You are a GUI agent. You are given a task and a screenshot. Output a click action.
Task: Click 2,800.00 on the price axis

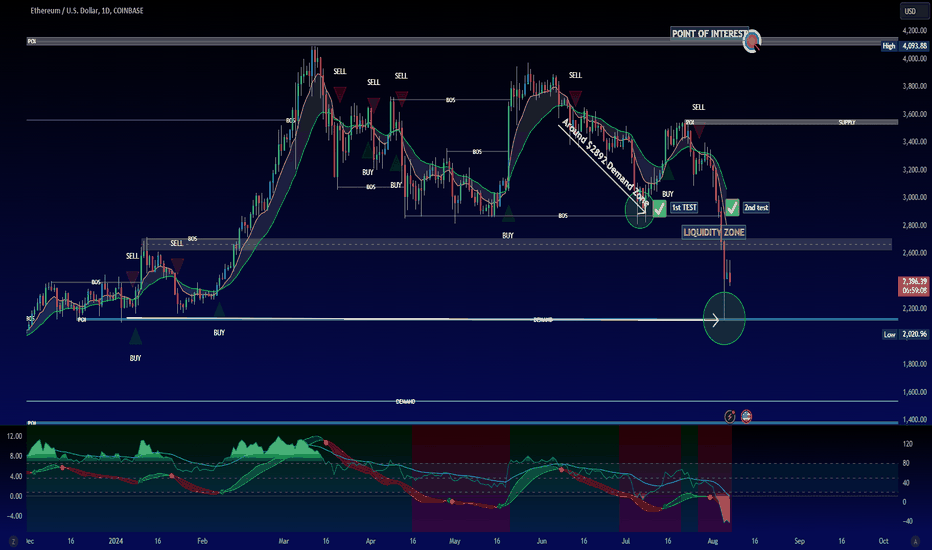[x=914, y=225]
